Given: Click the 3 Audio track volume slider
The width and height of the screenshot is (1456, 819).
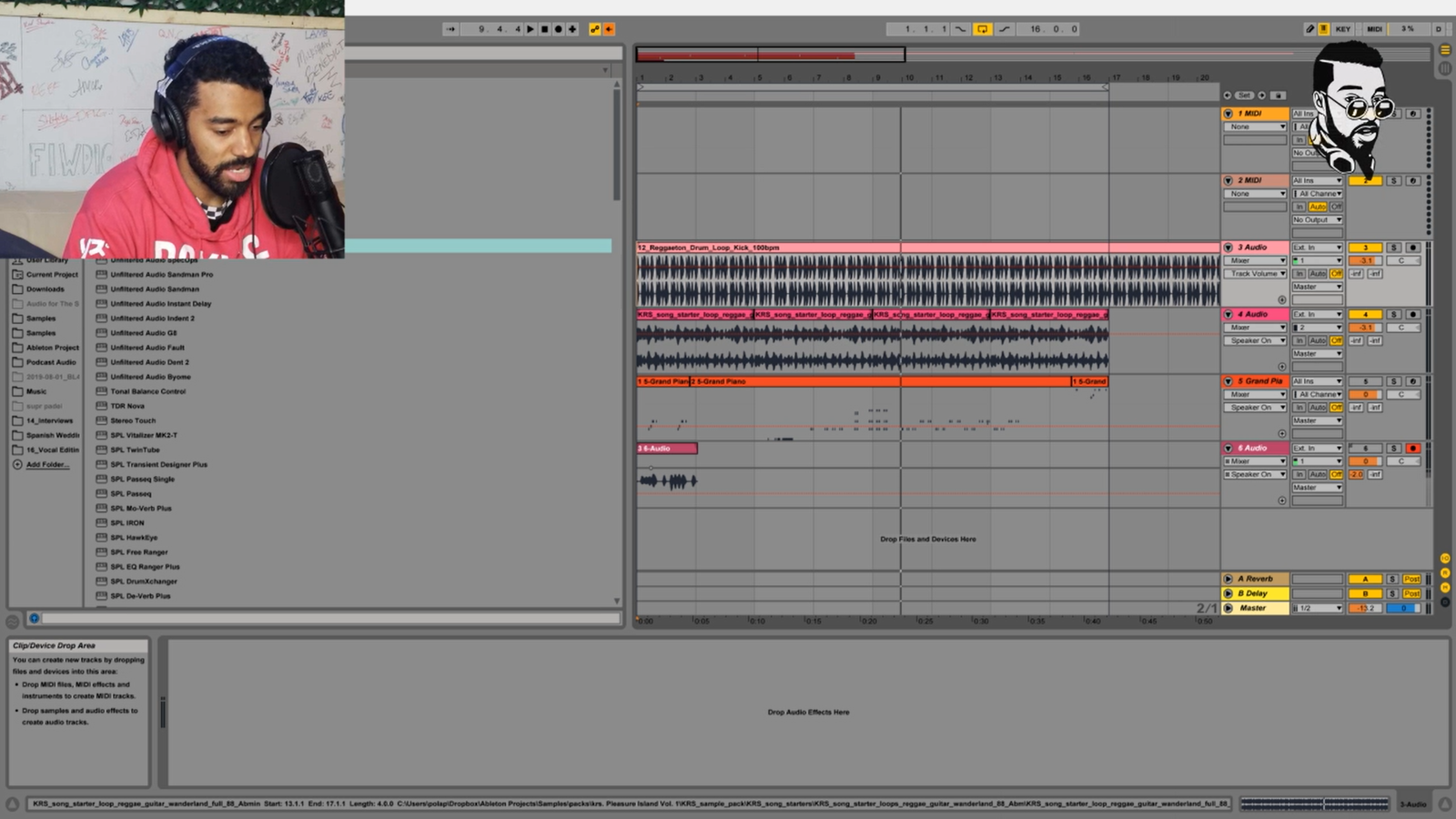Looking at the screenshot, I should 1365,261.
